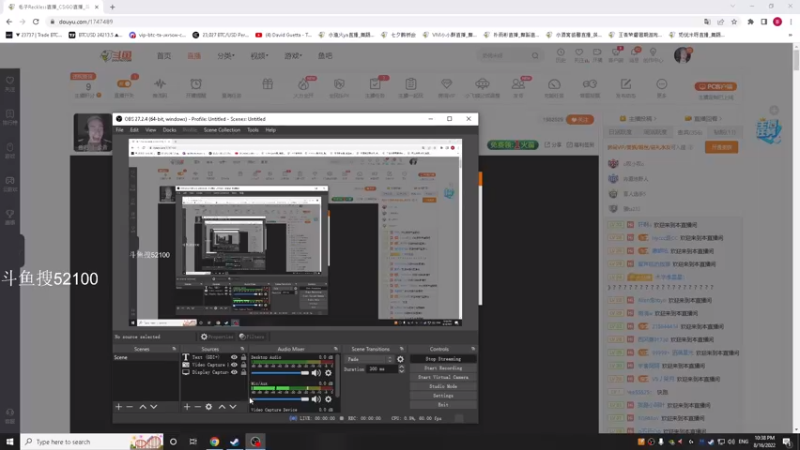
Task: Bookmark this page with the star icon
Action: (734, 22)
